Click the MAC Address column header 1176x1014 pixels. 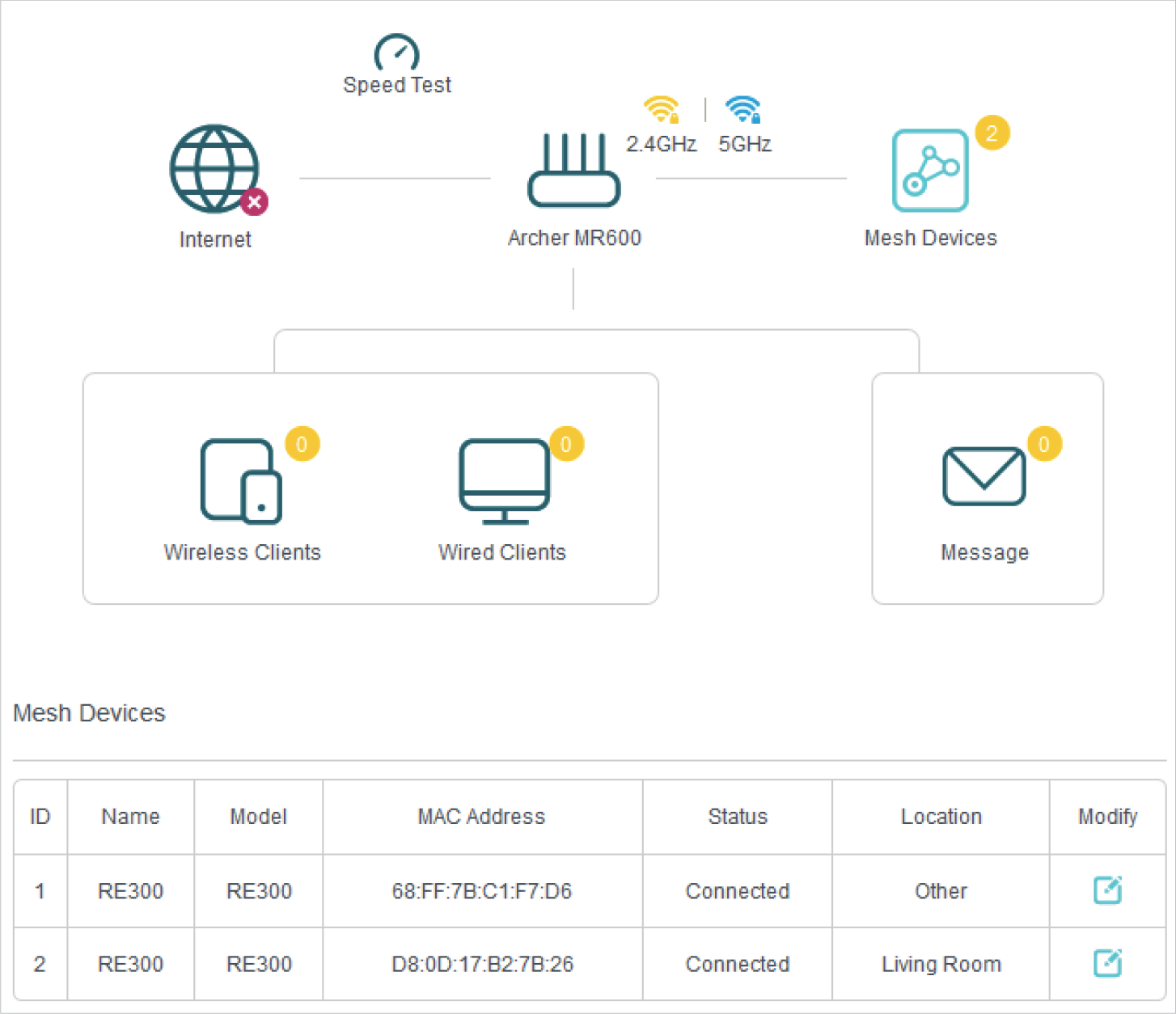pos(481,817)
